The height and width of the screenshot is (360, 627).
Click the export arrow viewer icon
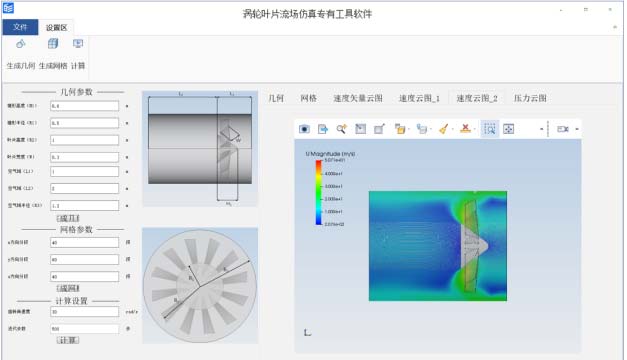click(x=323, y=129)
